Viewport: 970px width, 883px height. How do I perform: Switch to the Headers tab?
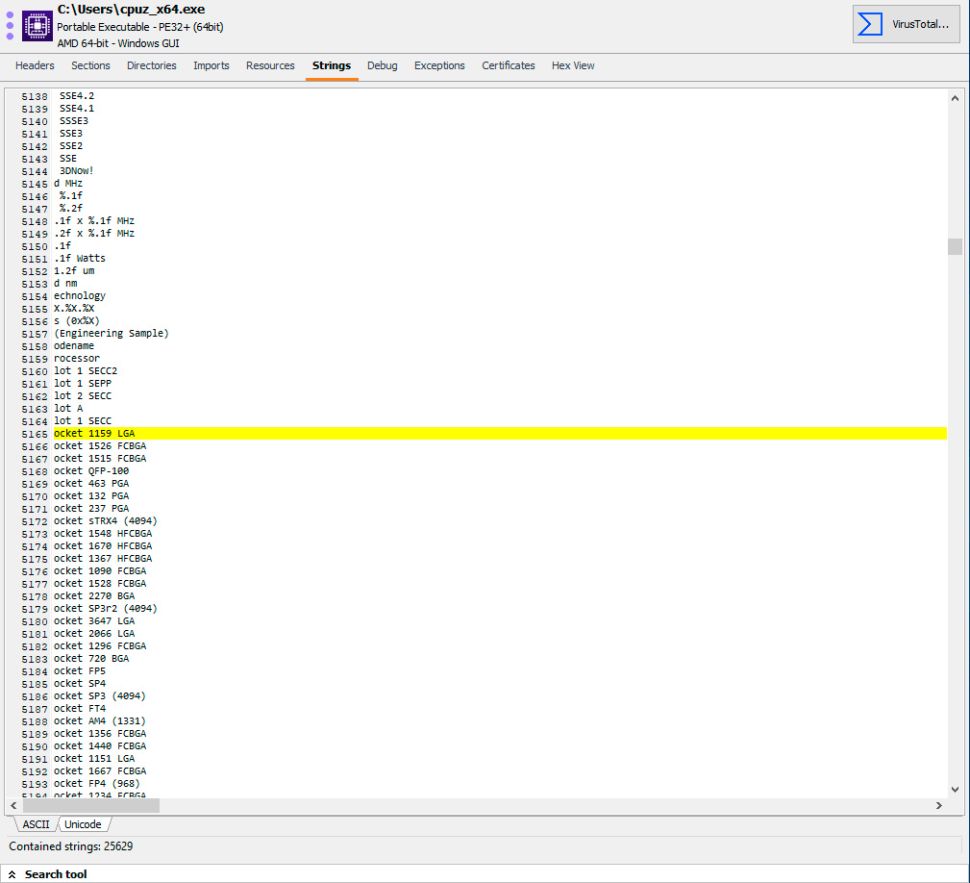tap(35, 66)
